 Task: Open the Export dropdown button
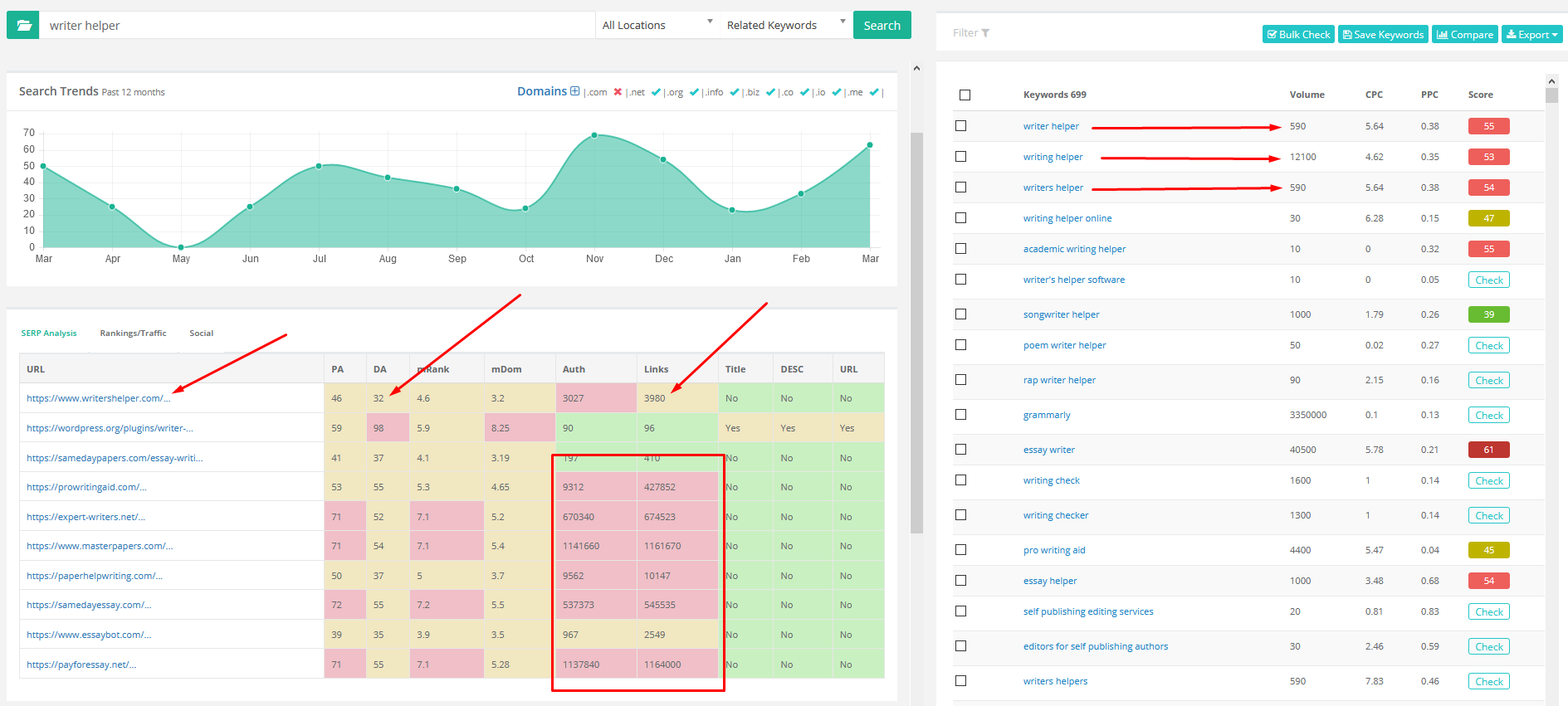[x=1531, y=34]
